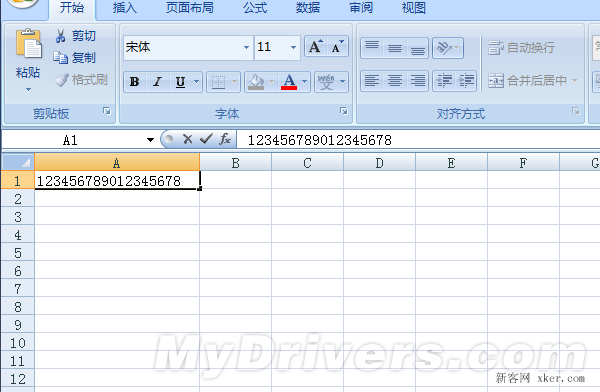Expand underline style dropdown arrow
This screenshot has height=392, width=600.
[x=196, y=82]
